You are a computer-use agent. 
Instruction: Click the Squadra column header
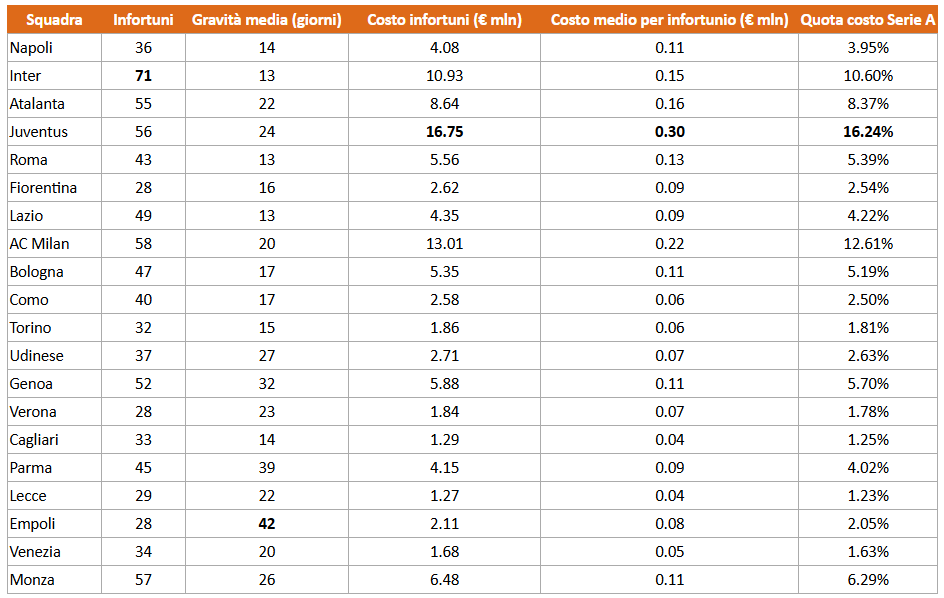pos(54,20)
